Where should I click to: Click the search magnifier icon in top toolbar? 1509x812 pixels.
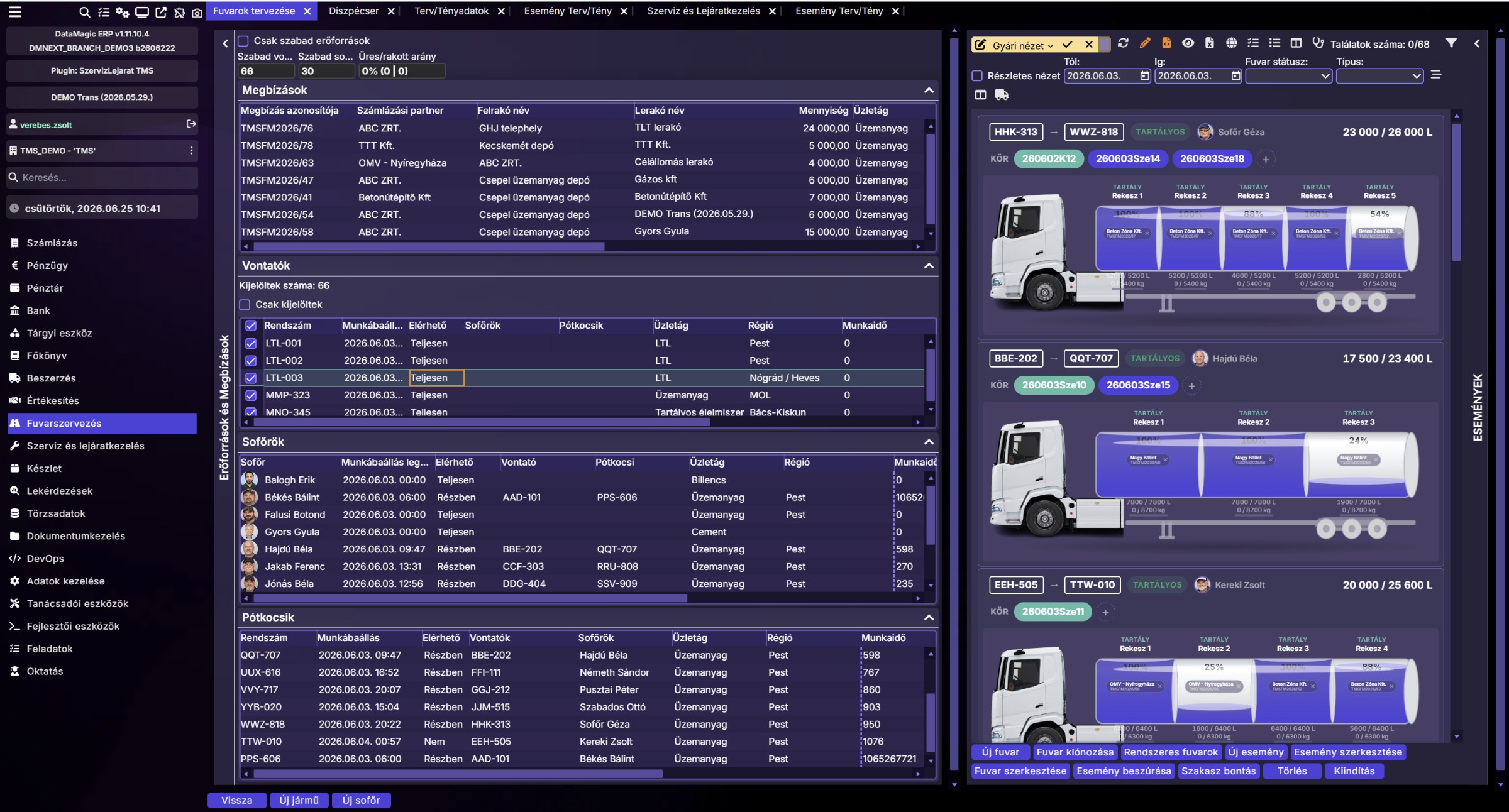(x=84, y=12)
